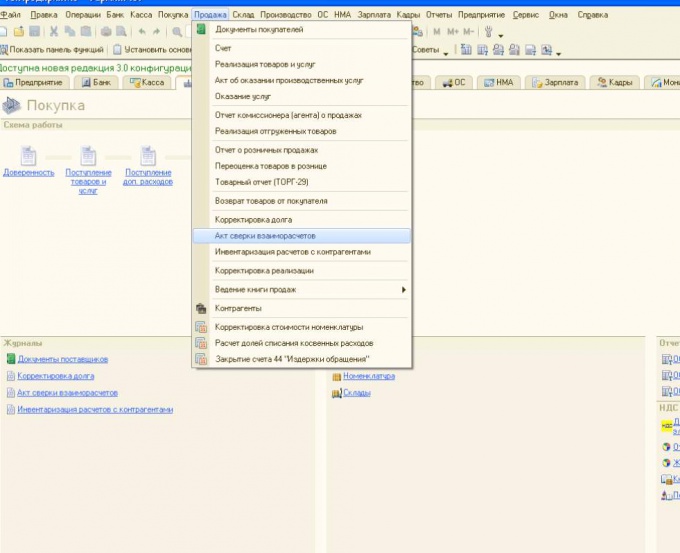680x553 pixels.
Task: Click the Save diskette toolbar icon
Action: click(x=34, y=31)
